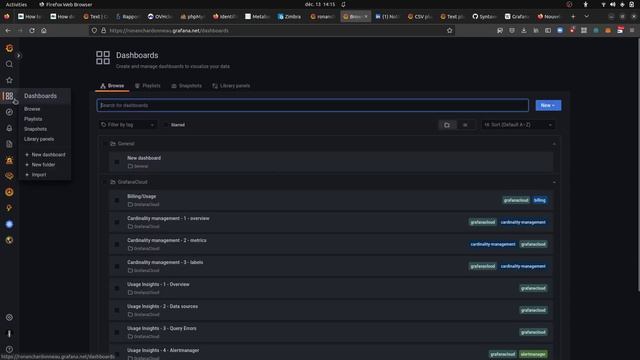Collapse the GrafanaCloud folder chevron
This screenshot has height=360, width=640.
point(554,182)
